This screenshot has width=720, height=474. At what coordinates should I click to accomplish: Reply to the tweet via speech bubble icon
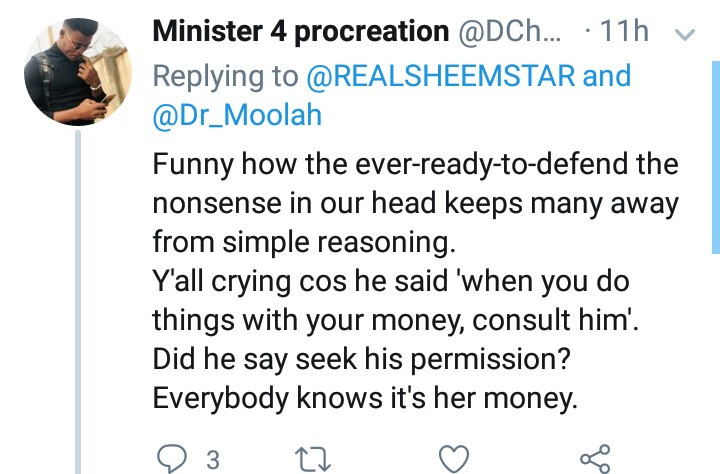pyautogui.click(x=172, y=458)
